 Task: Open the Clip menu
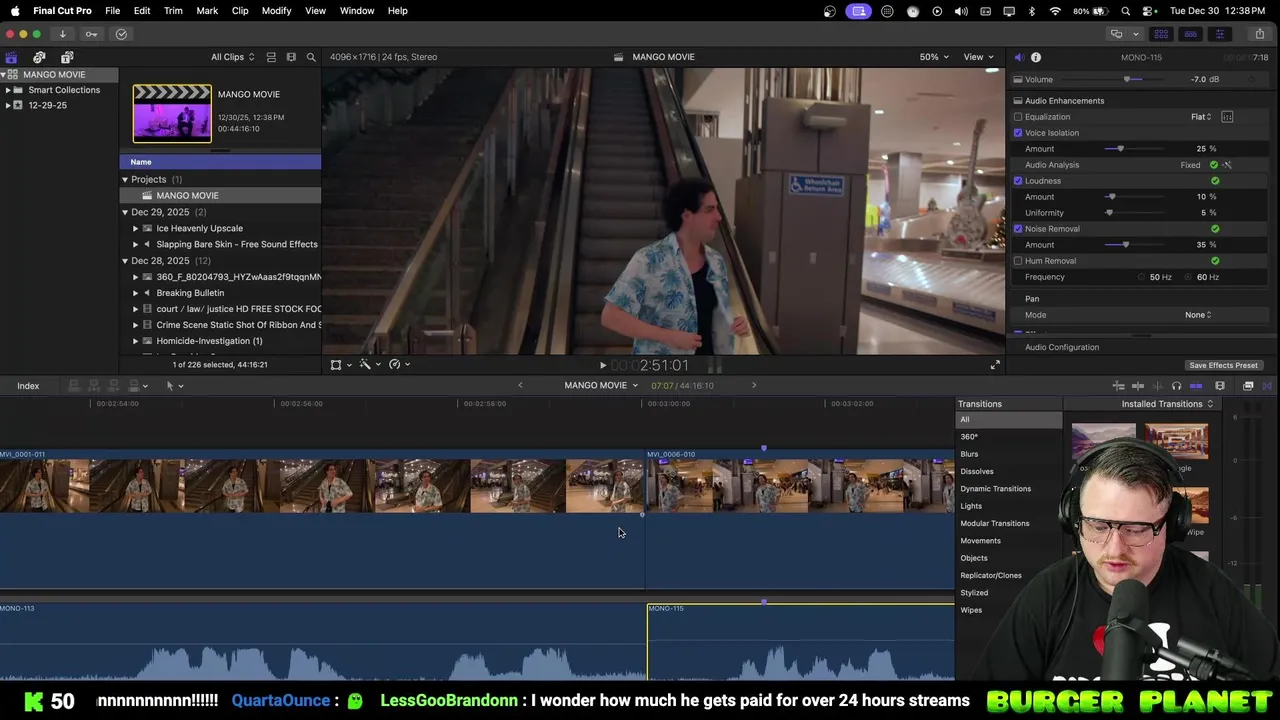240,10
